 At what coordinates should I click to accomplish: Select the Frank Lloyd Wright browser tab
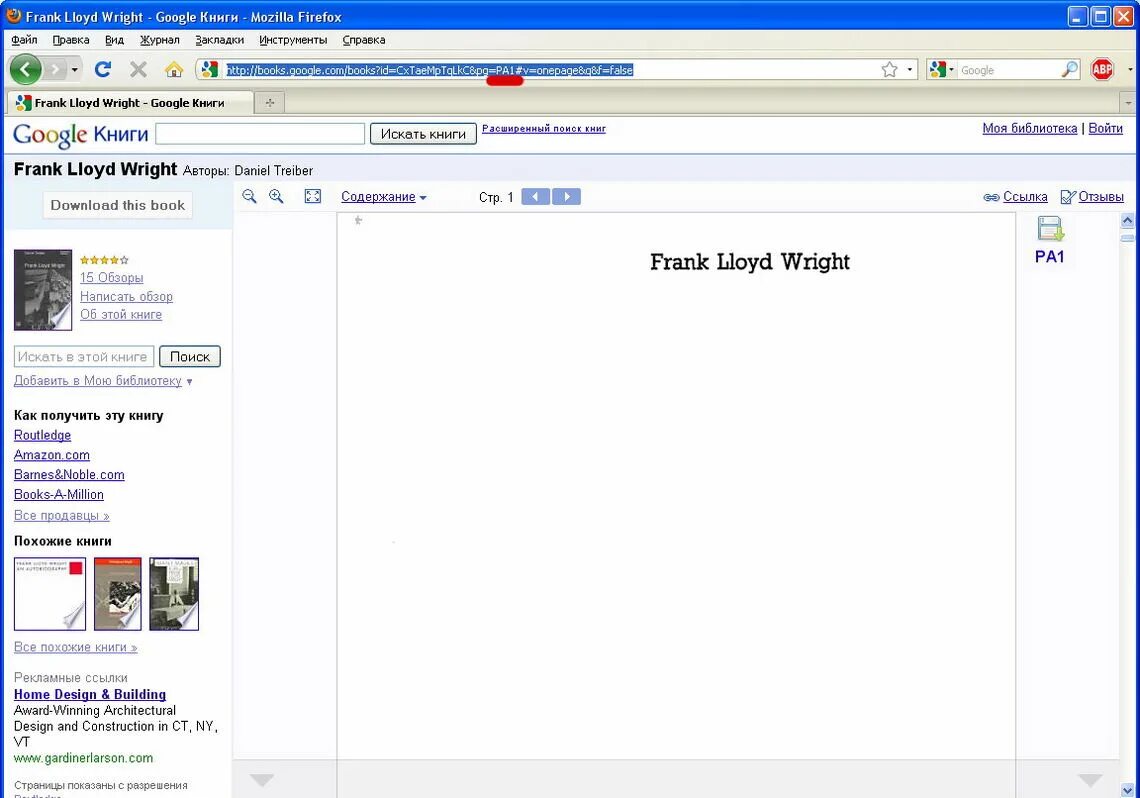coord(130,102)
